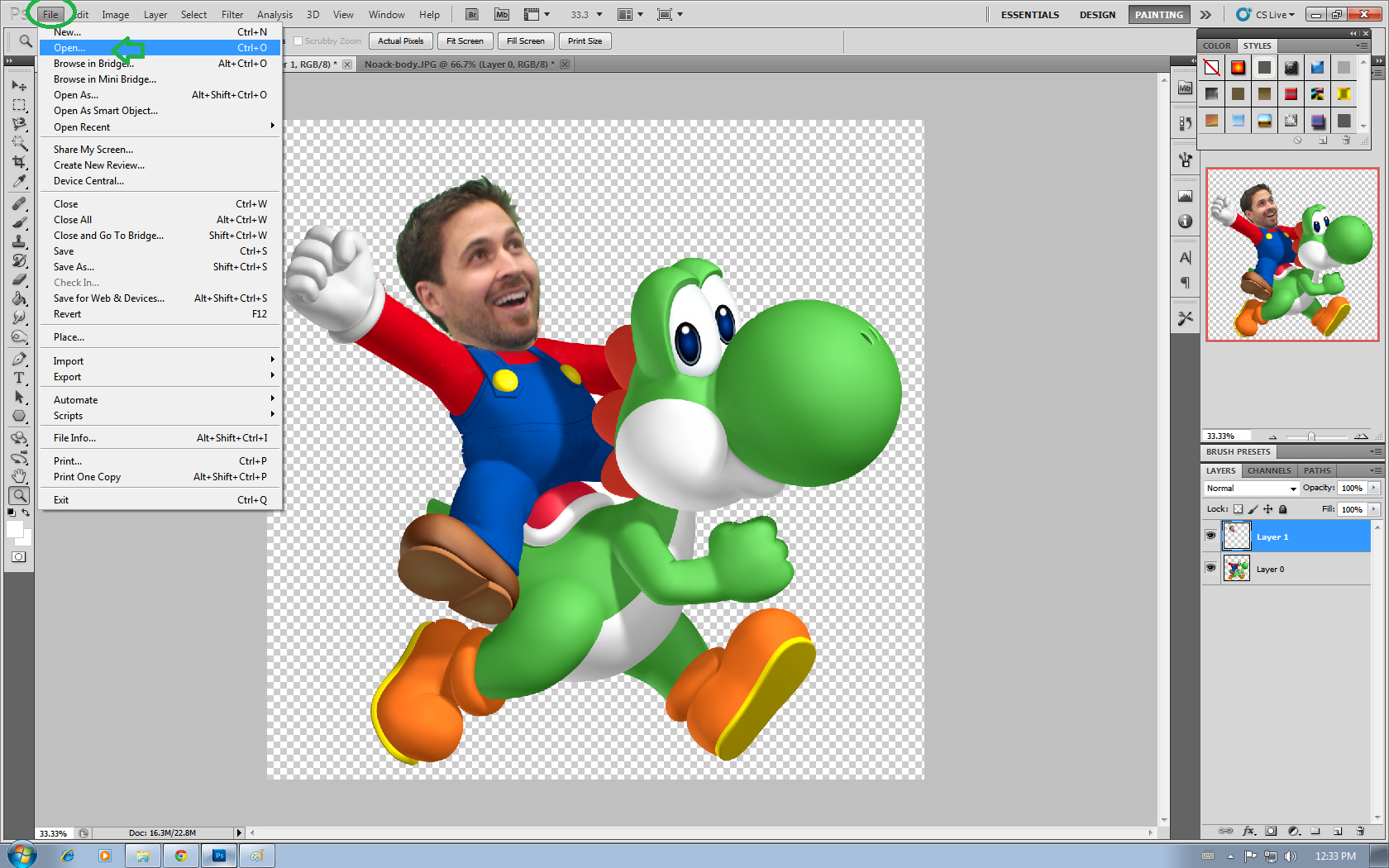1389x868 pixels.
Task: Open the Fill slider arrow
Action: click(1373, 509)
